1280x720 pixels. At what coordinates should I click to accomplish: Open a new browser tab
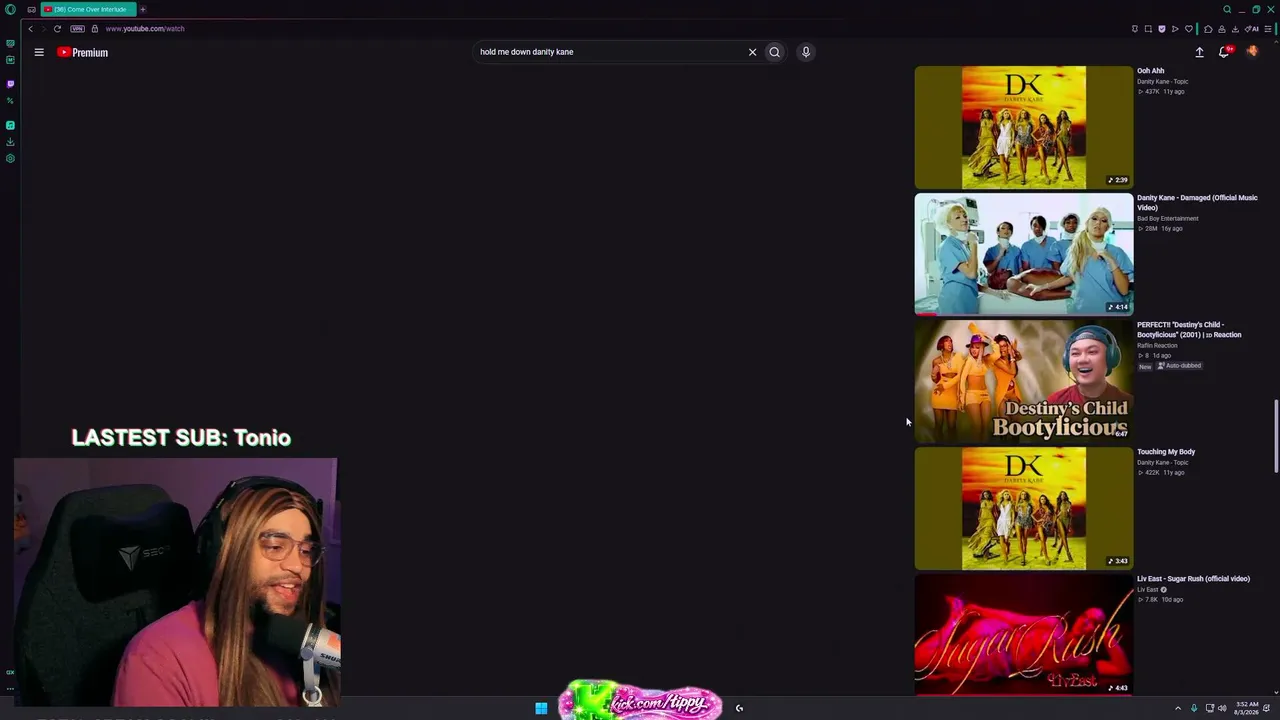coord(143,9)
